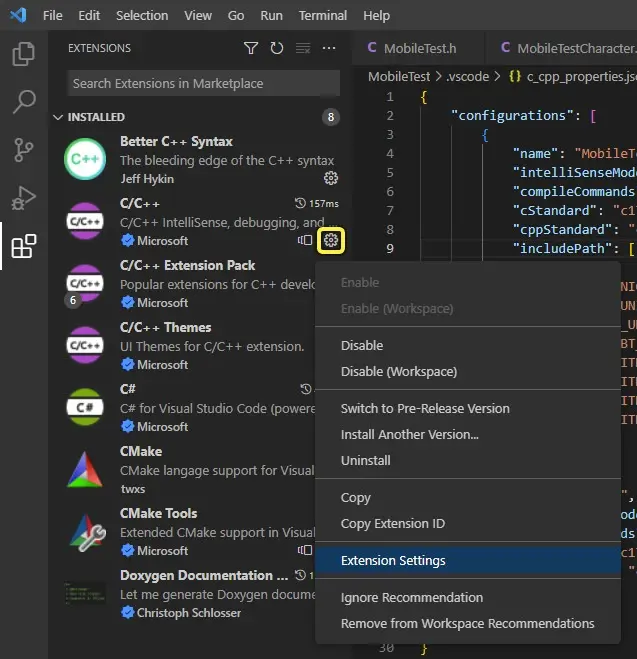Choose Copy in the context menu

[468, 498]
